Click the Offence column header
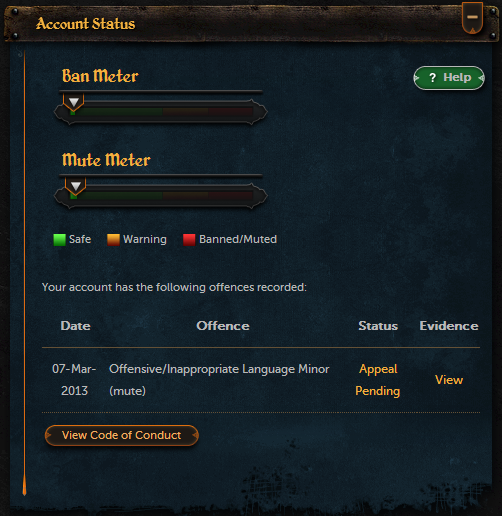This screenshot has height=516, width=502. click(223, 326)
